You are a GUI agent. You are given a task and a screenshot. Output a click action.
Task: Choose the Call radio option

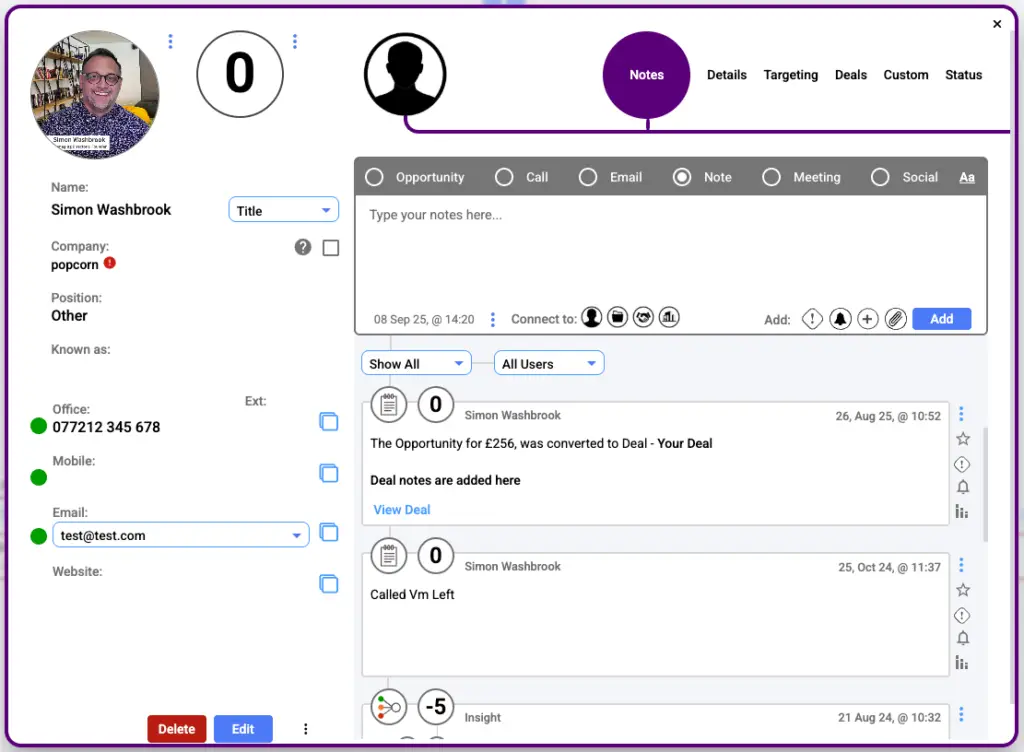505,177
